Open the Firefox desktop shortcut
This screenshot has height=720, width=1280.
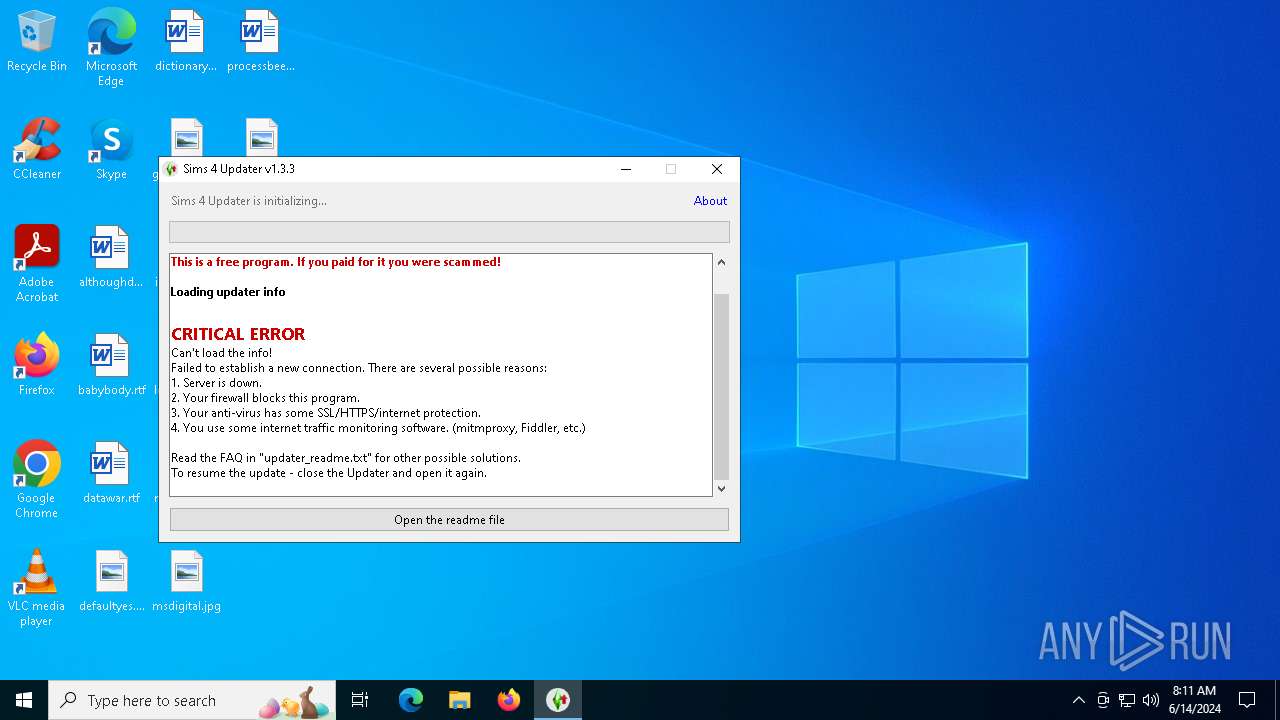coord(37,366)
